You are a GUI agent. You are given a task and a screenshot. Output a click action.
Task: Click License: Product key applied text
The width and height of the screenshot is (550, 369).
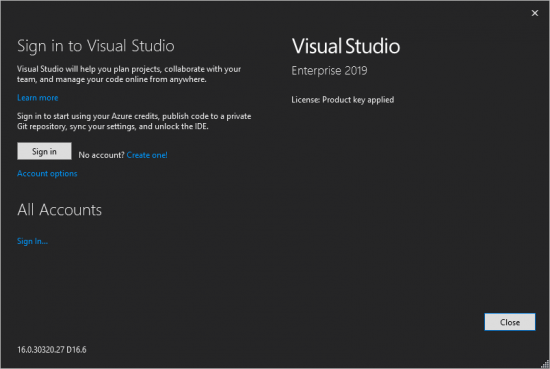pyautogui.click(x=342, y=100)
